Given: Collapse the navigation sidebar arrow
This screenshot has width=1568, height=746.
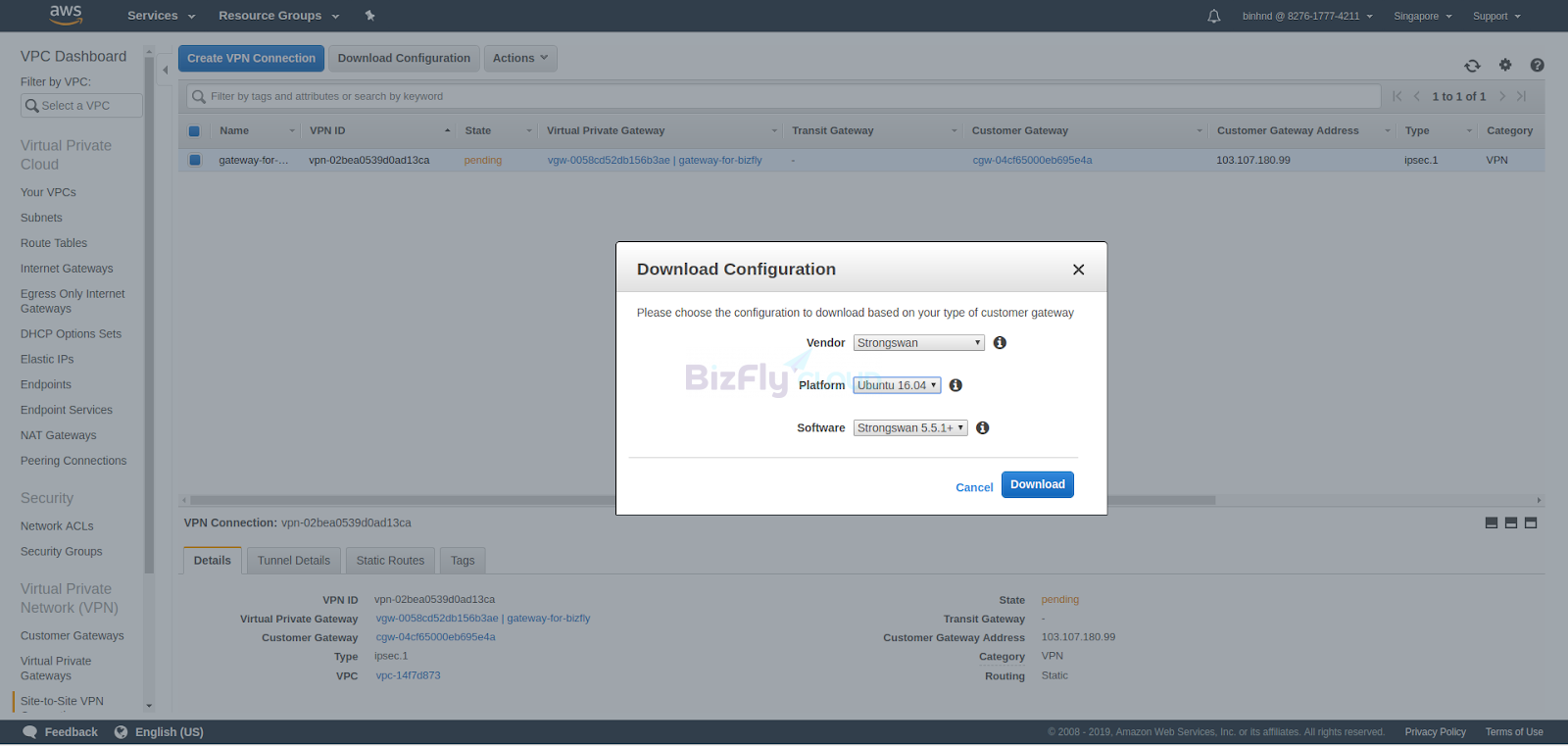Looking at the screenshot, I should [x=165, y=70].
